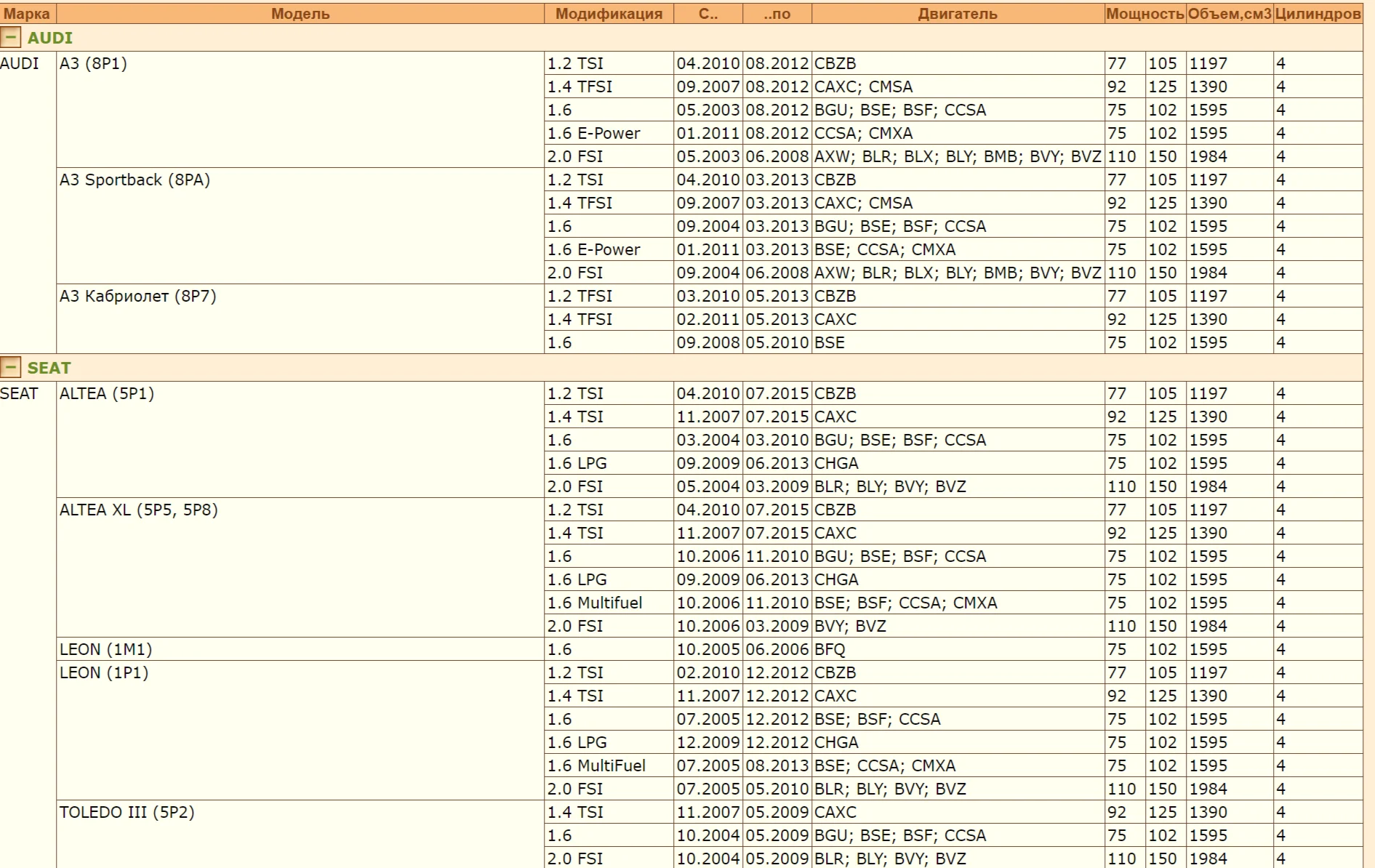Viewport: 1375px width, 868px height.
Task: Click the Модель column header
Action: [x=300, y=13]
